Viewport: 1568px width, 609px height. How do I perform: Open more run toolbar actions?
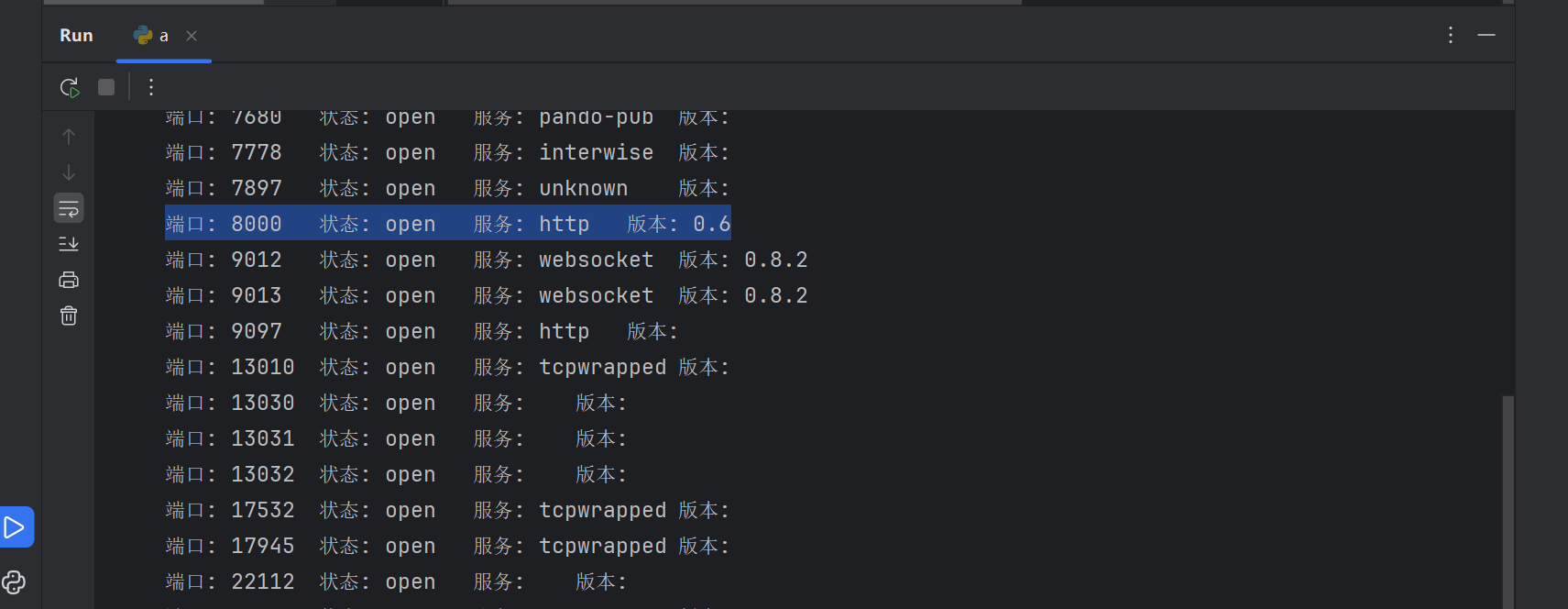pyautogui.click(x=151, y=87)
